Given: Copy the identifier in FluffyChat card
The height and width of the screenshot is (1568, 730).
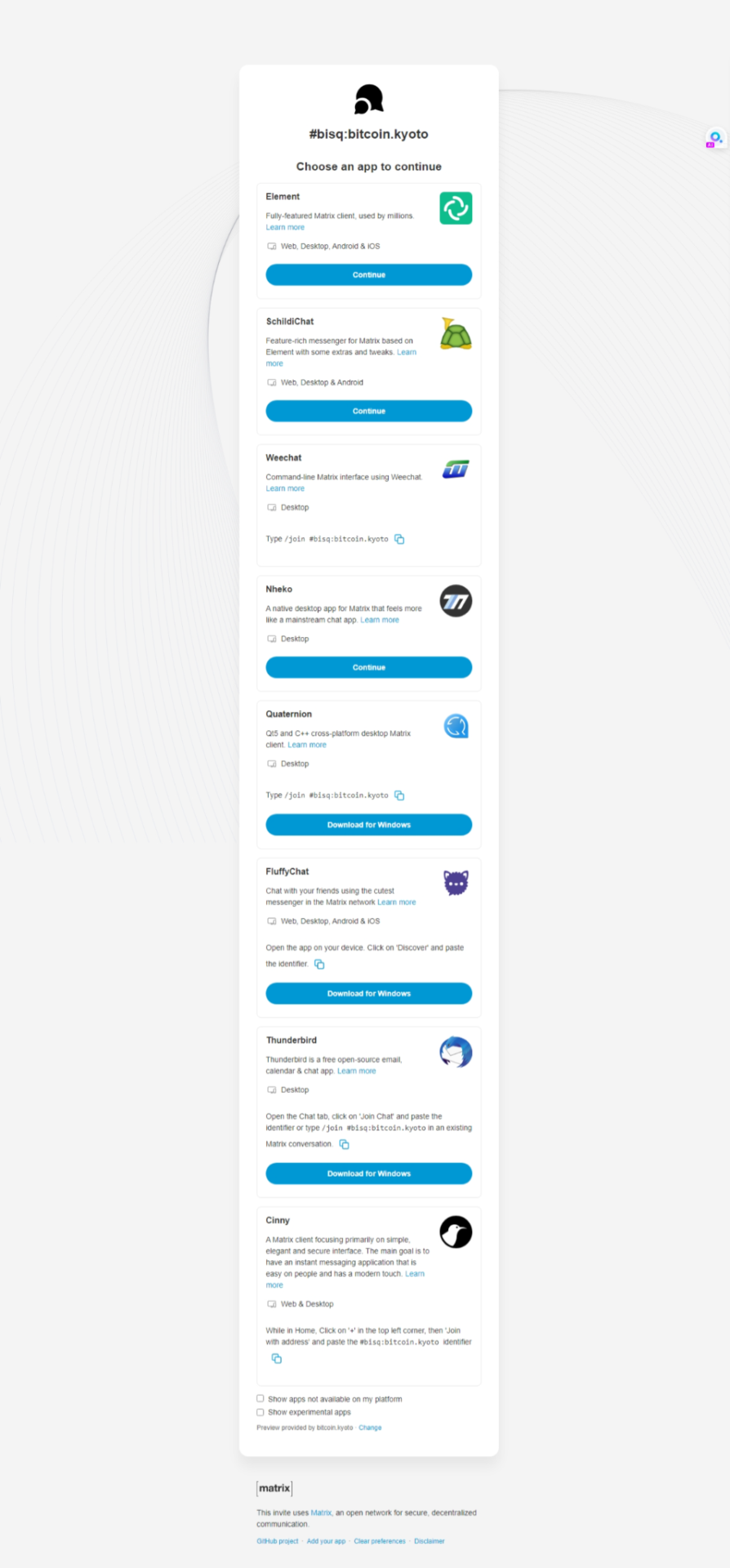Looking at the screenshot, I should (x=319, y=964).
